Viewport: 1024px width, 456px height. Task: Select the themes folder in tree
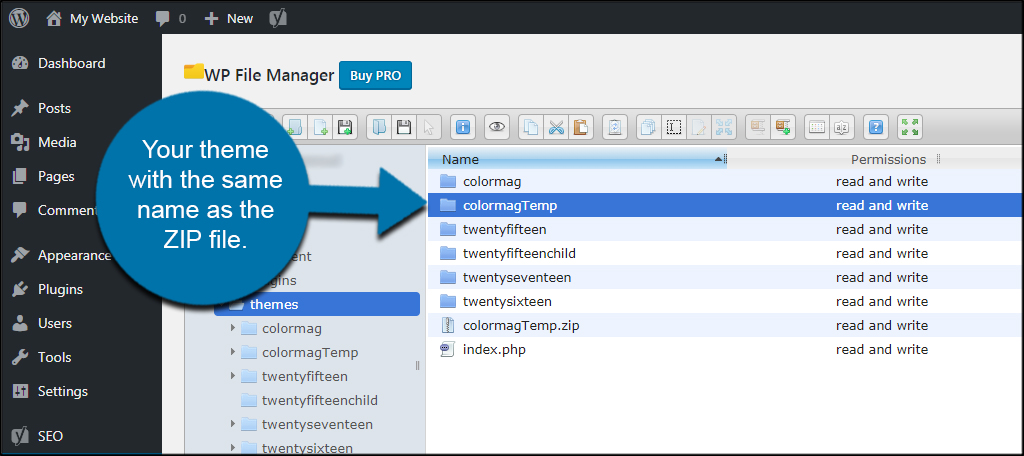click(317, 304)
